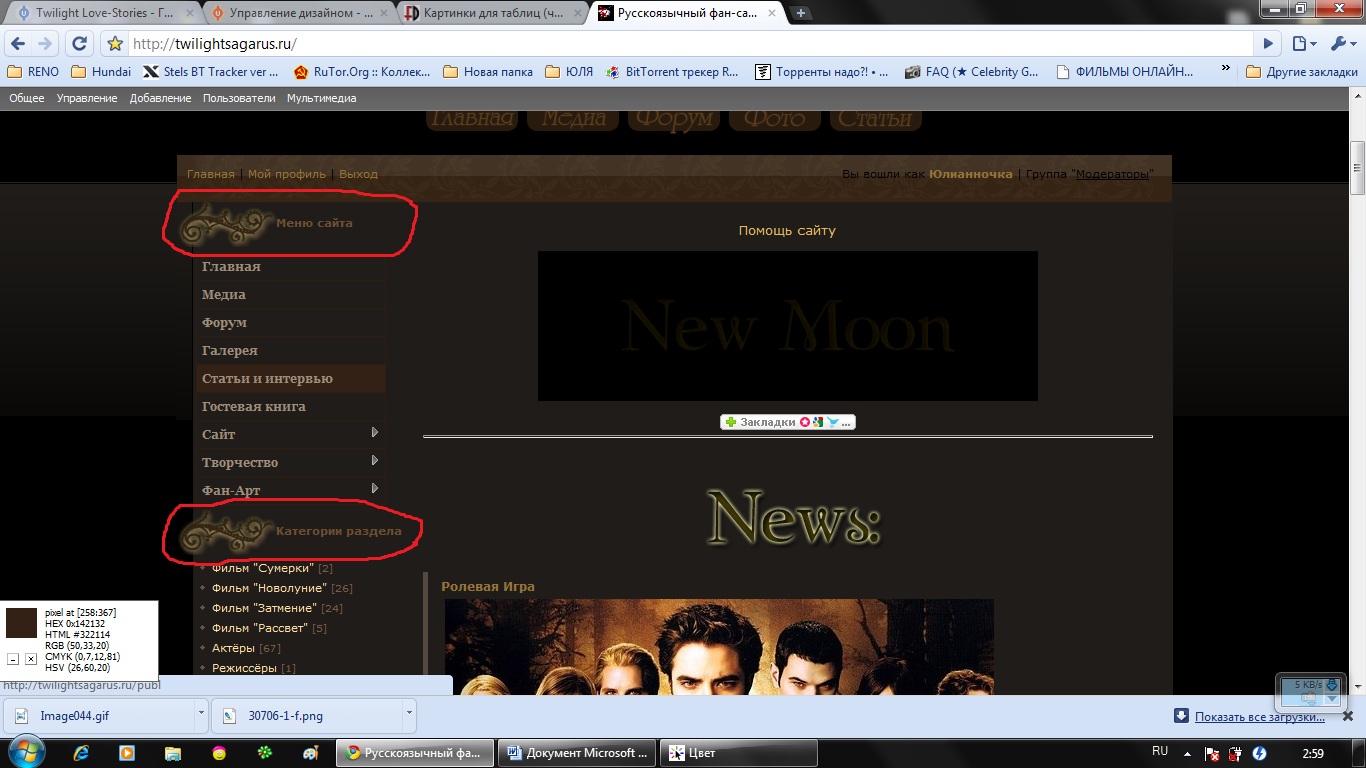
Task: Close the Twilight Love-Stories tab
Action: tap(188, 13)
